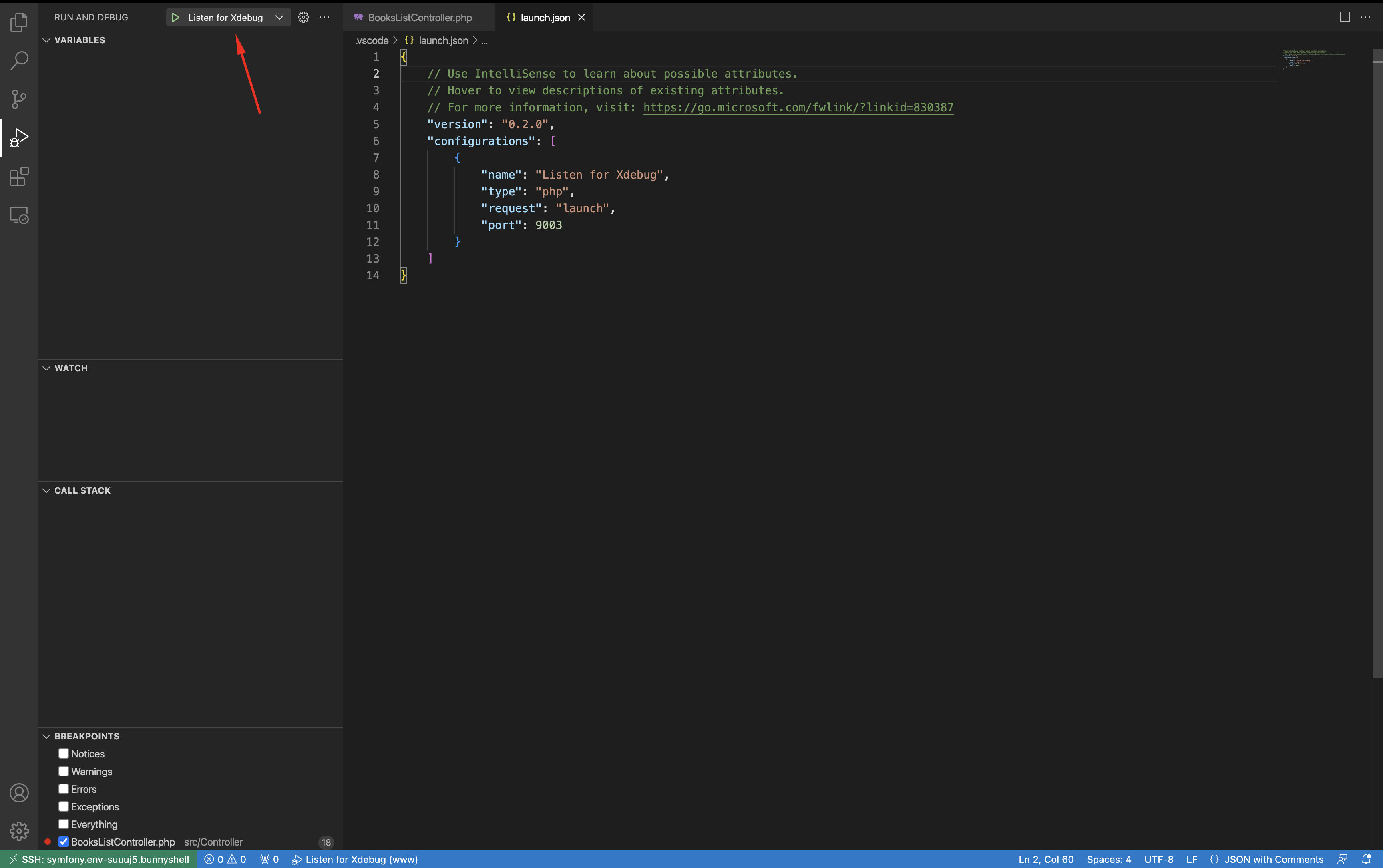1383x868 pixels.
Task: Open the Explorer view in activity bar
Action: point(19,22)
